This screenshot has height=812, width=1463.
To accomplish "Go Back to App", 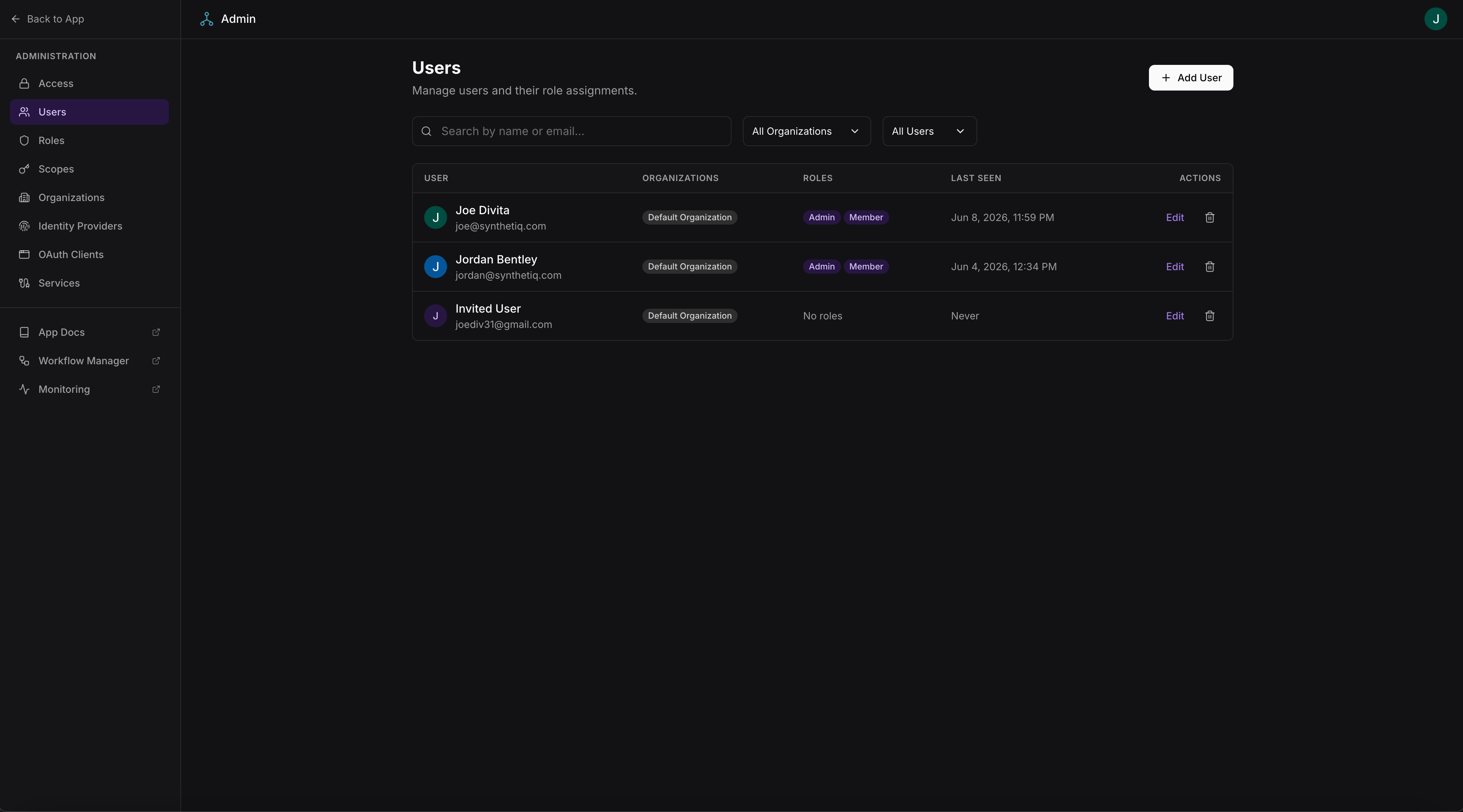I will tap(48, 19).
